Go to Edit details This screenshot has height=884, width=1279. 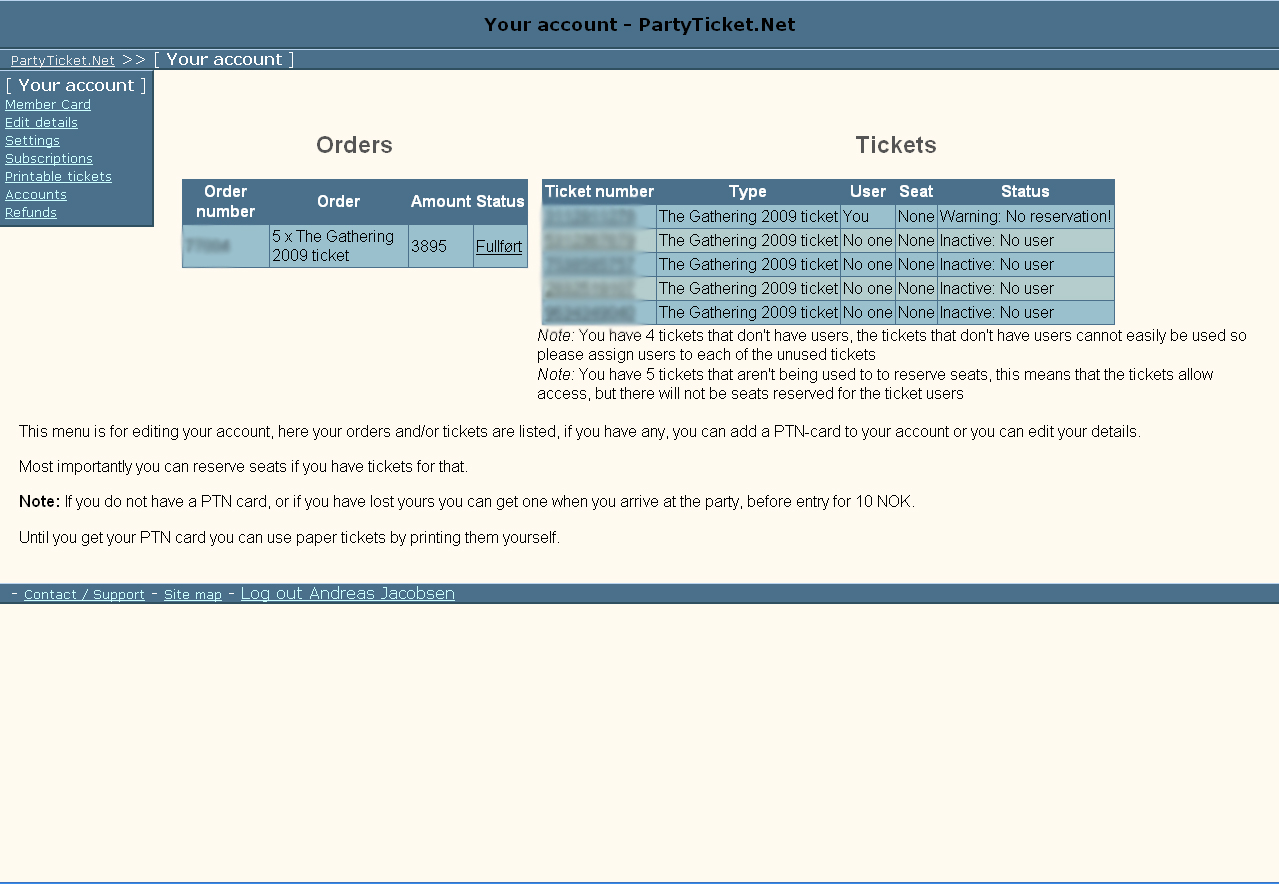point(41,122)
